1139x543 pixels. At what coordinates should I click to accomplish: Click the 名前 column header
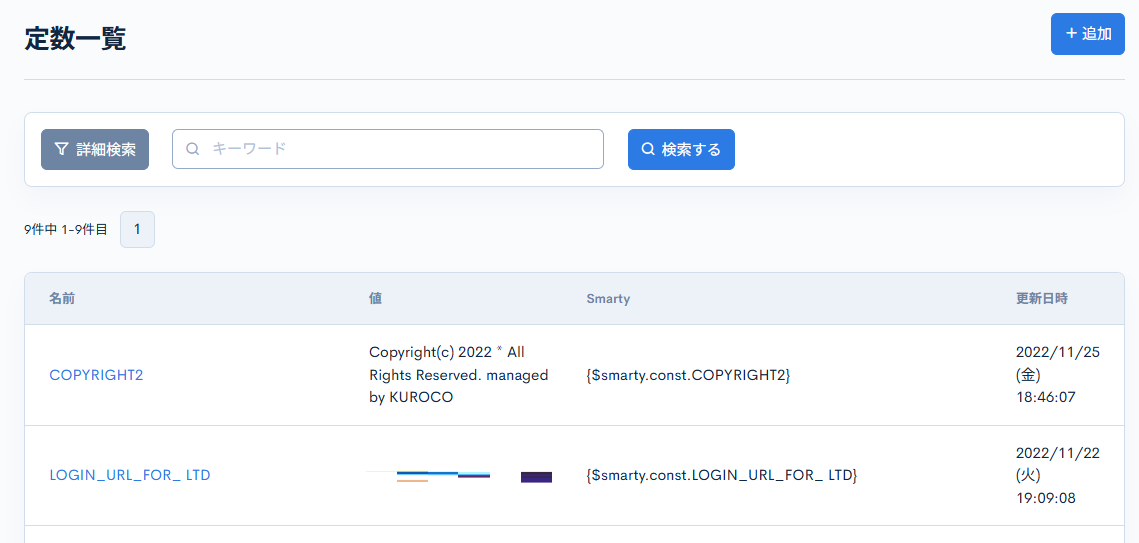tap(62, 299)
